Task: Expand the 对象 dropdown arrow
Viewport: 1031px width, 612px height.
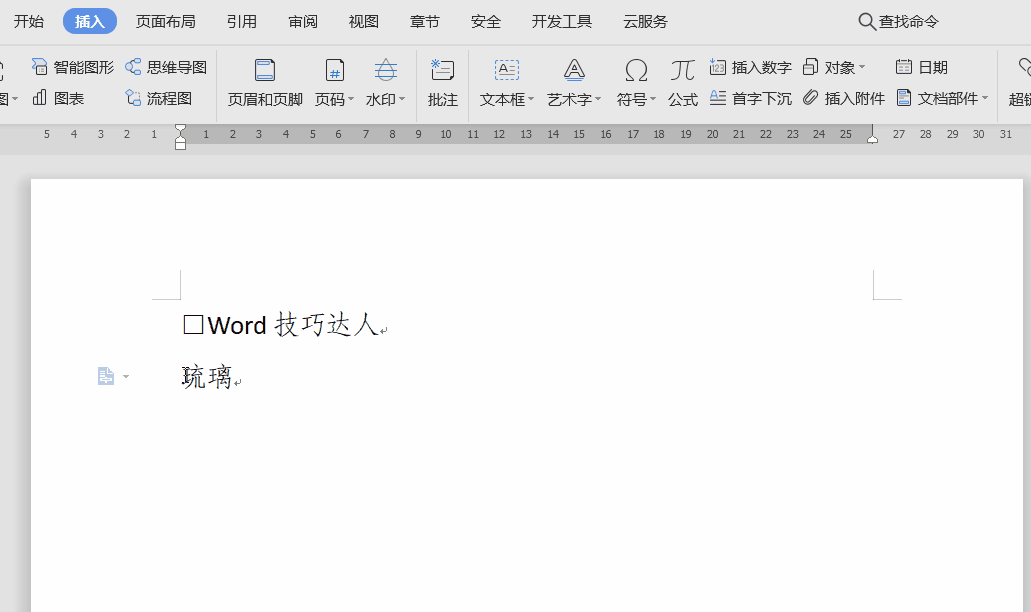Action: pos(862,67)
